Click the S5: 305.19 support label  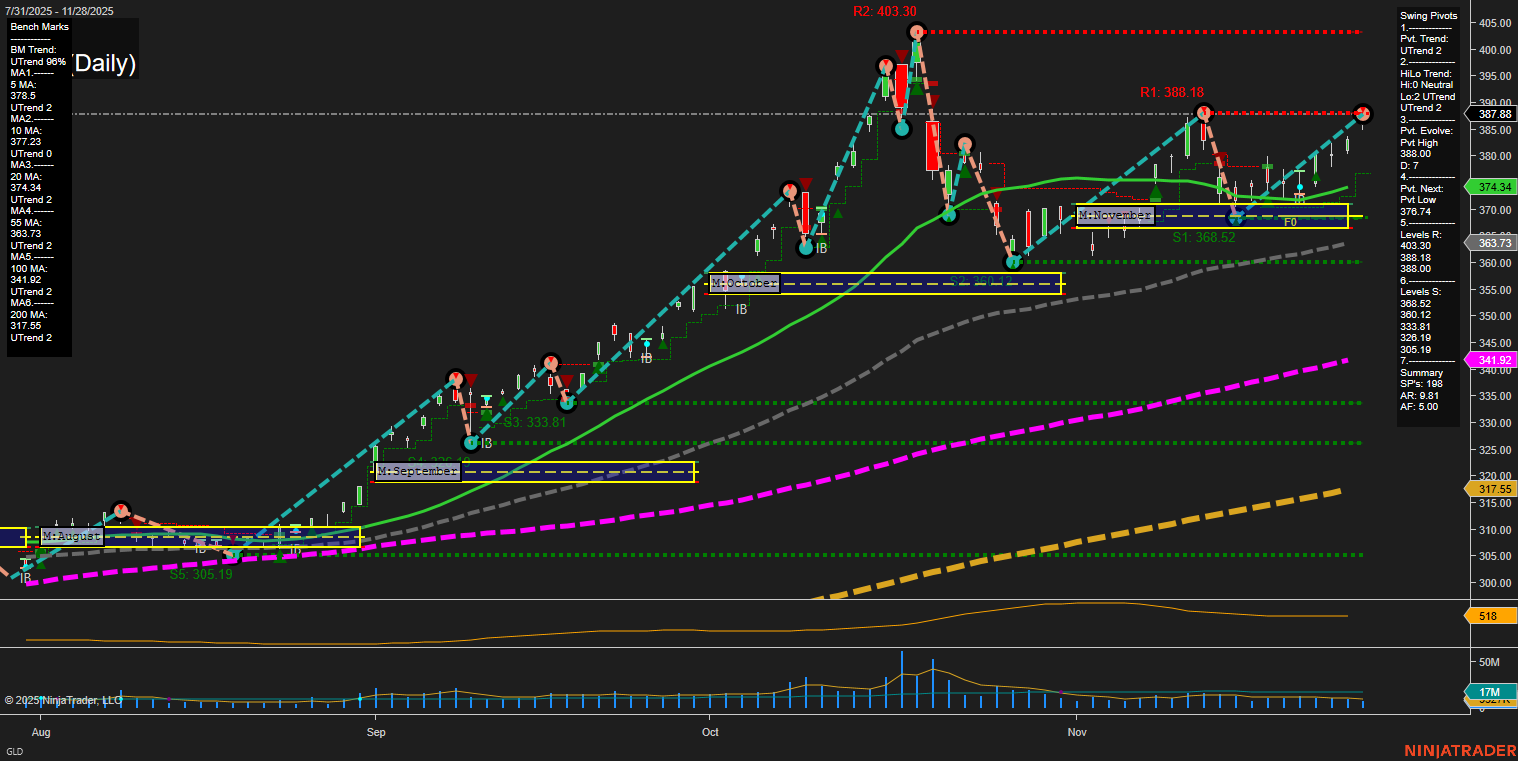[x=200, y=575]
